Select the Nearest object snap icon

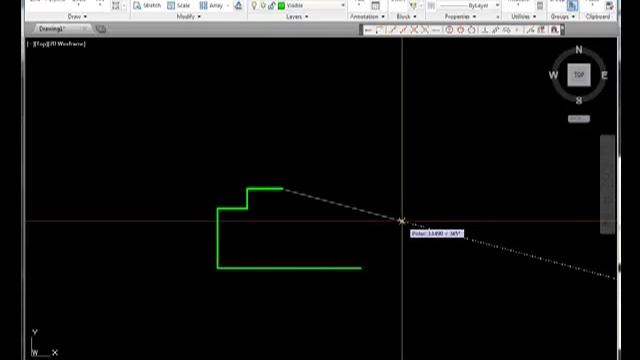click(x=530, y=30)
